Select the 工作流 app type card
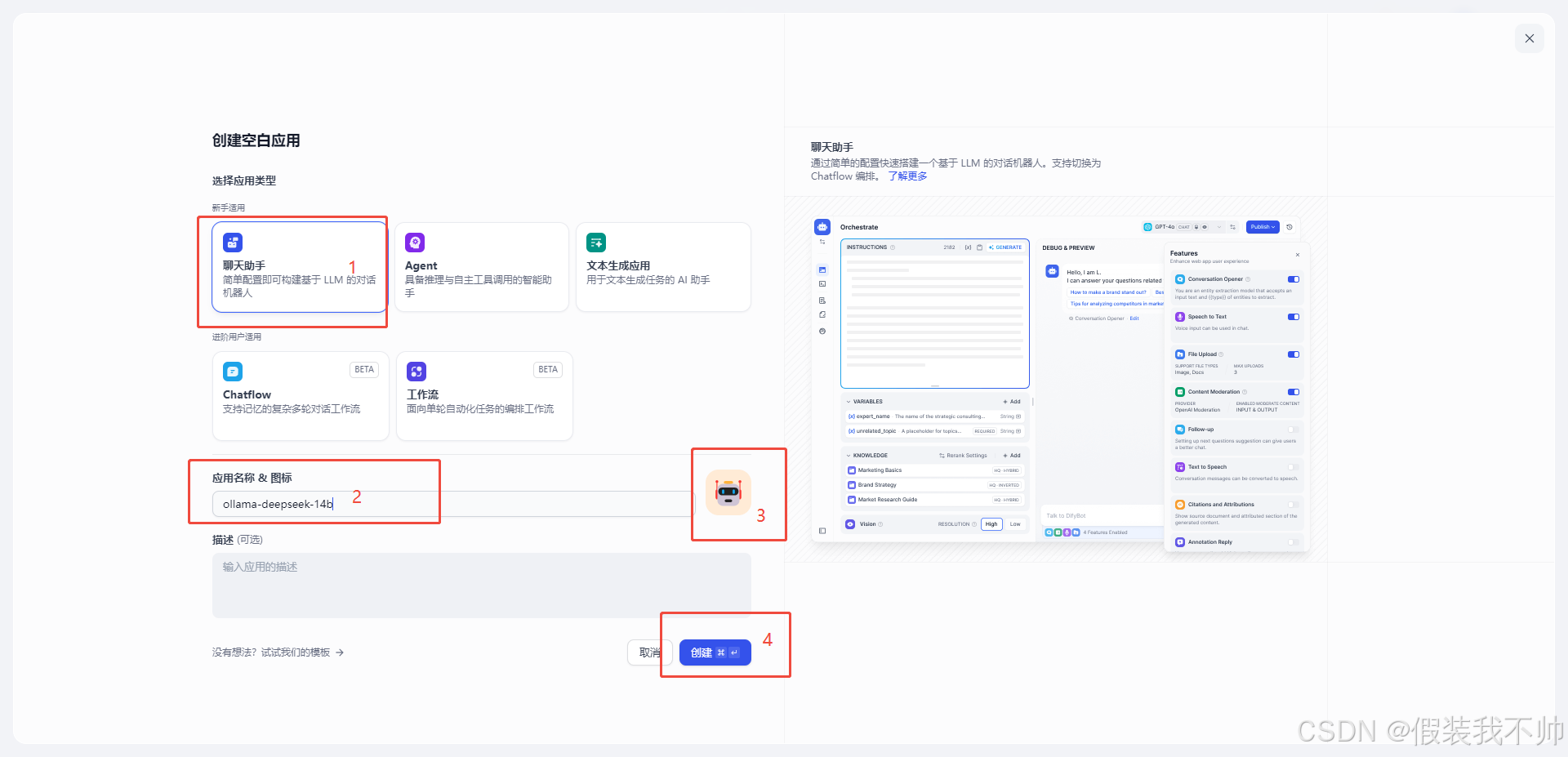1568x757 pixels. pos(484,396)
